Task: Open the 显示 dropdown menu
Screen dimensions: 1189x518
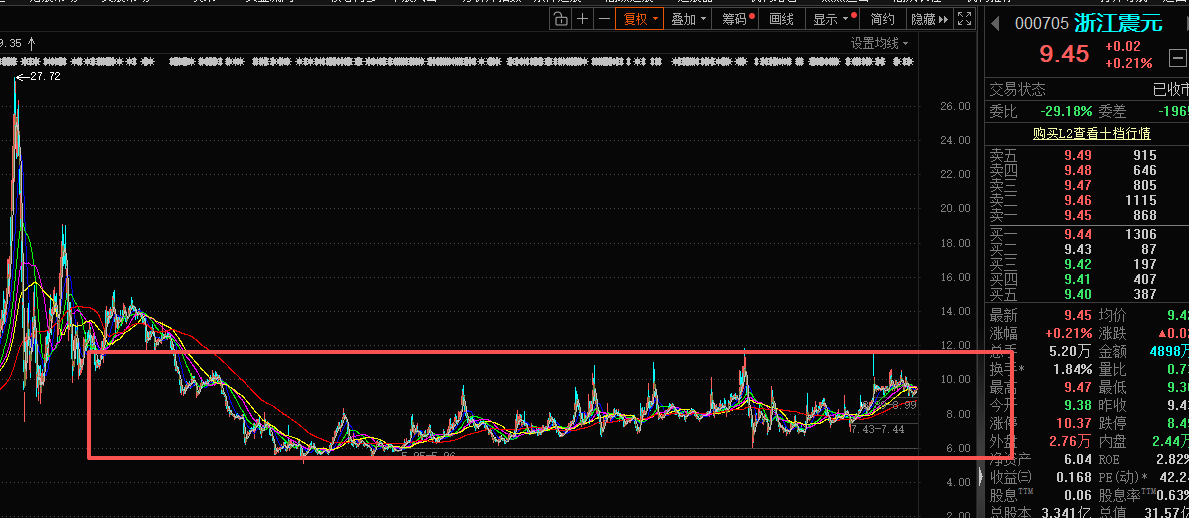Action: click(833, 19)
